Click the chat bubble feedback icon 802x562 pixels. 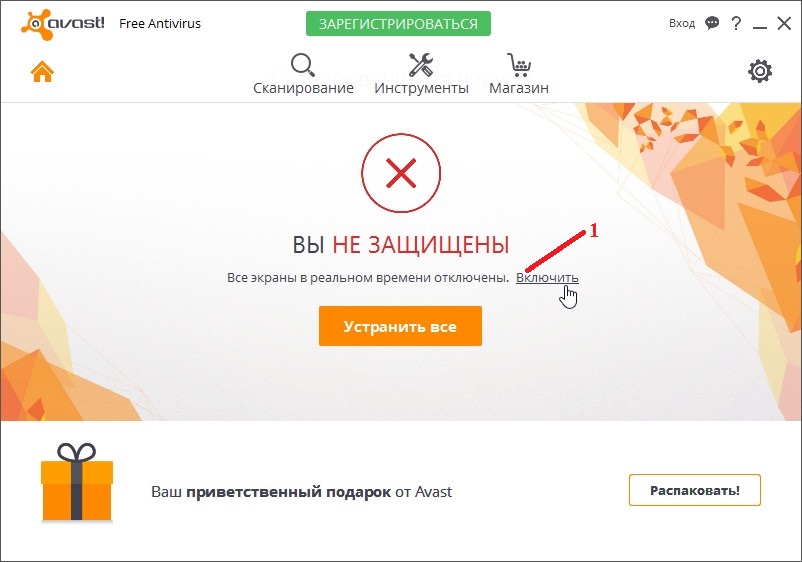click(712, 23)
